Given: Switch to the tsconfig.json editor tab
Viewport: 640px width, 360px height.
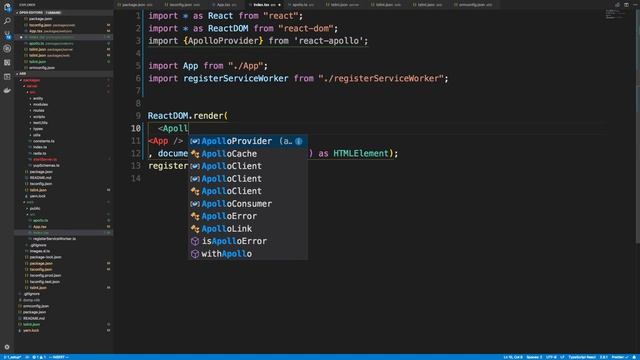Looking at the screenshot, I should coord(184,5).
